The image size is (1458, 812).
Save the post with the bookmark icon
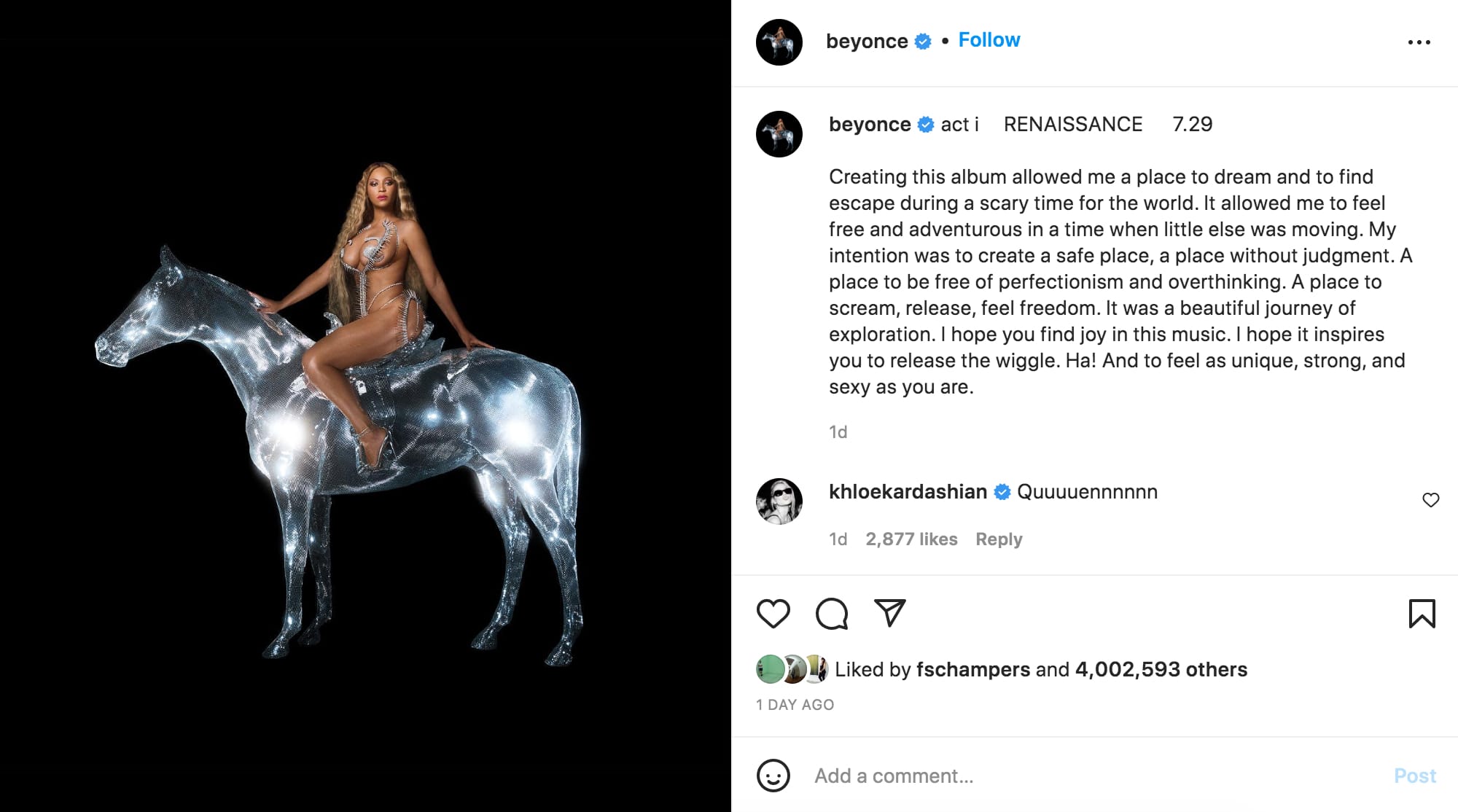(1422, 613)
